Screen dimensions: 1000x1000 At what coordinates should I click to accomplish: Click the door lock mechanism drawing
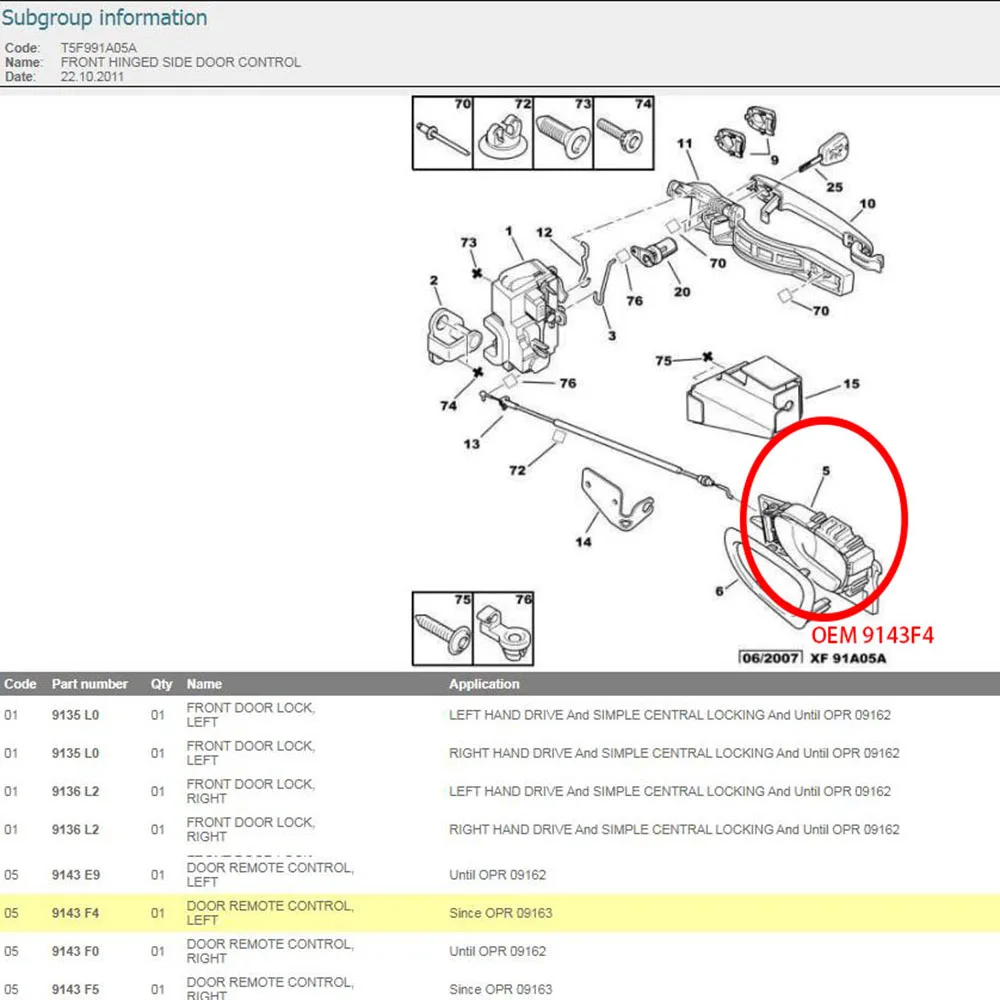[527, 316]
